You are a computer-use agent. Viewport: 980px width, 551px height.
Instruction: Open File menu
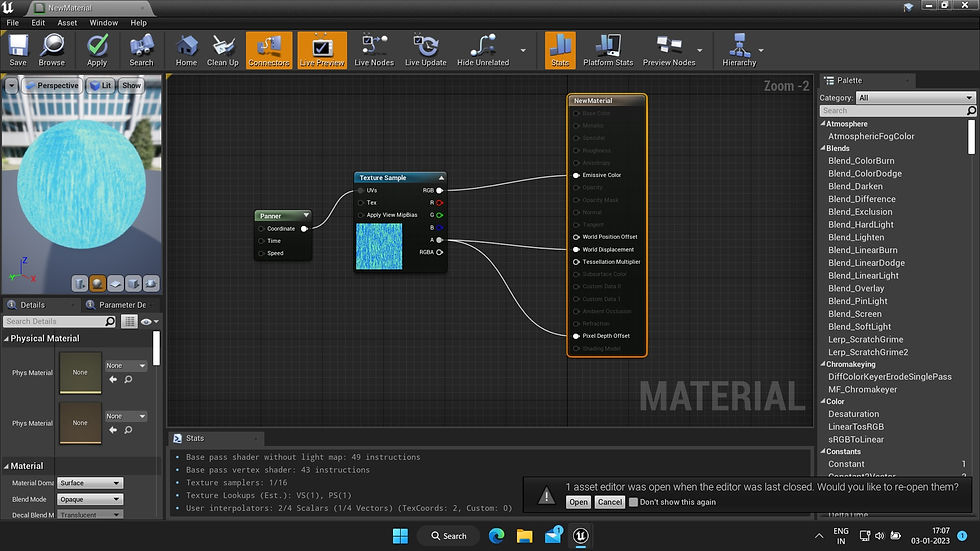point(12,22)
